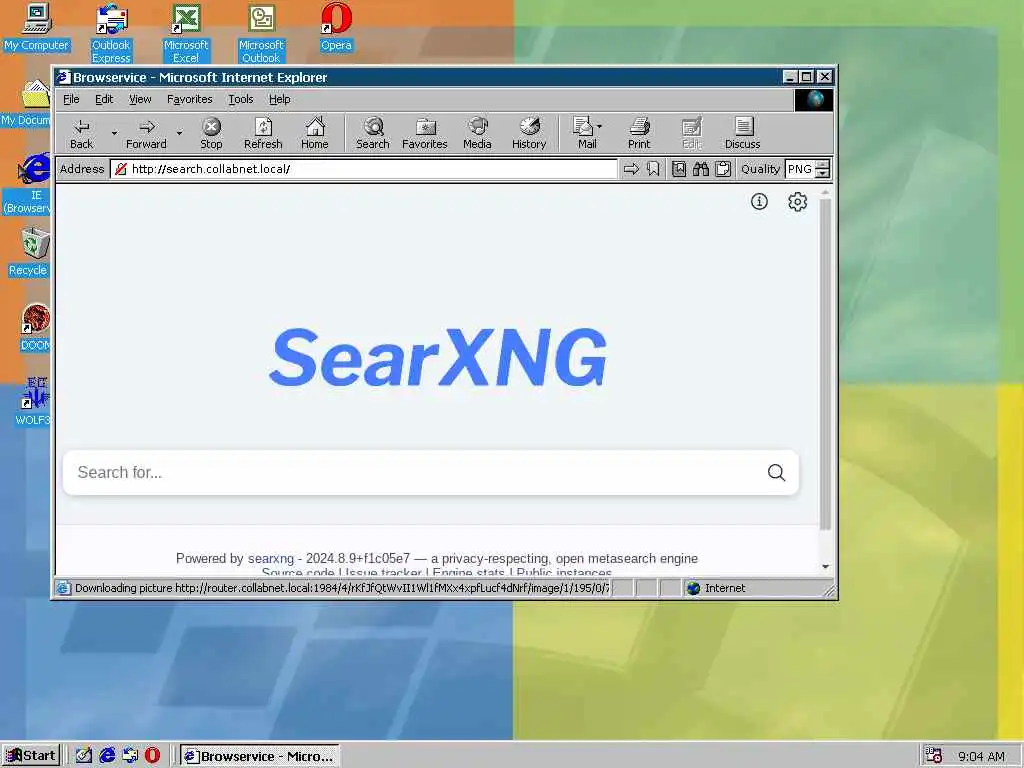Click the magnifier search button in SearXNG

pyautogui.click(x=776, y=472)
